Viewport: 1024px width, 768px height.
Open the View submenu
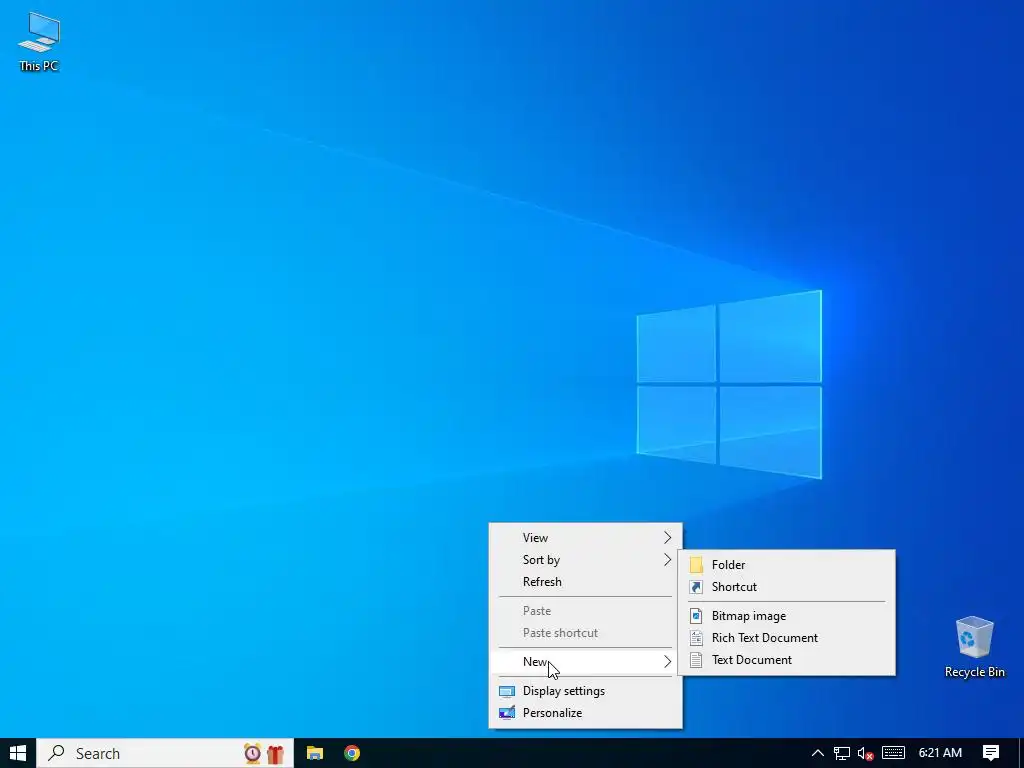click(585, 537)
